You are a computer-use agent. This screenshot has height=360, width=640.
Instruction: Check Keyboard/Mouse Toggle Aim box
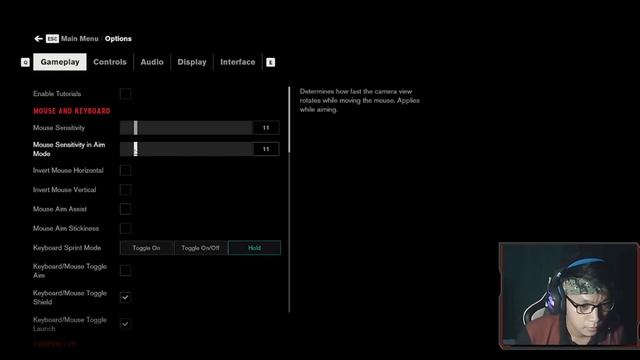click(x=126, y=270)
